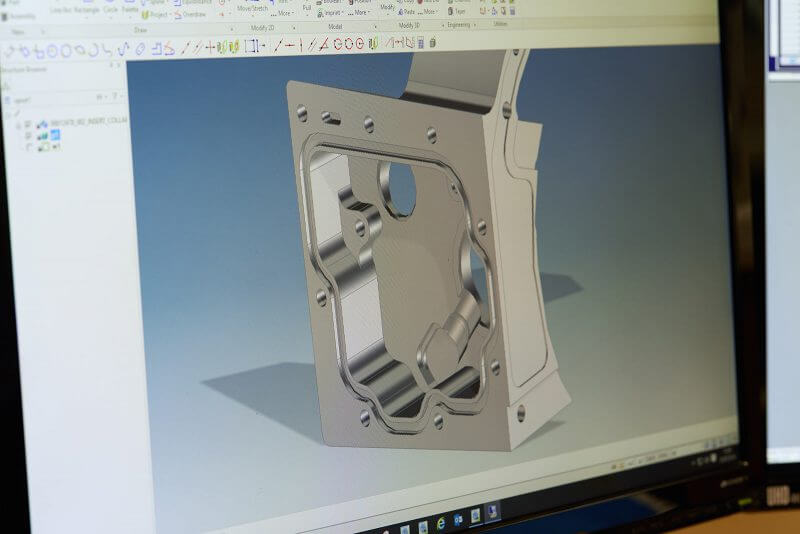Click the red horizontal line toolbar icon
This screenshot has width=800, height=534.
click(290, 46)
